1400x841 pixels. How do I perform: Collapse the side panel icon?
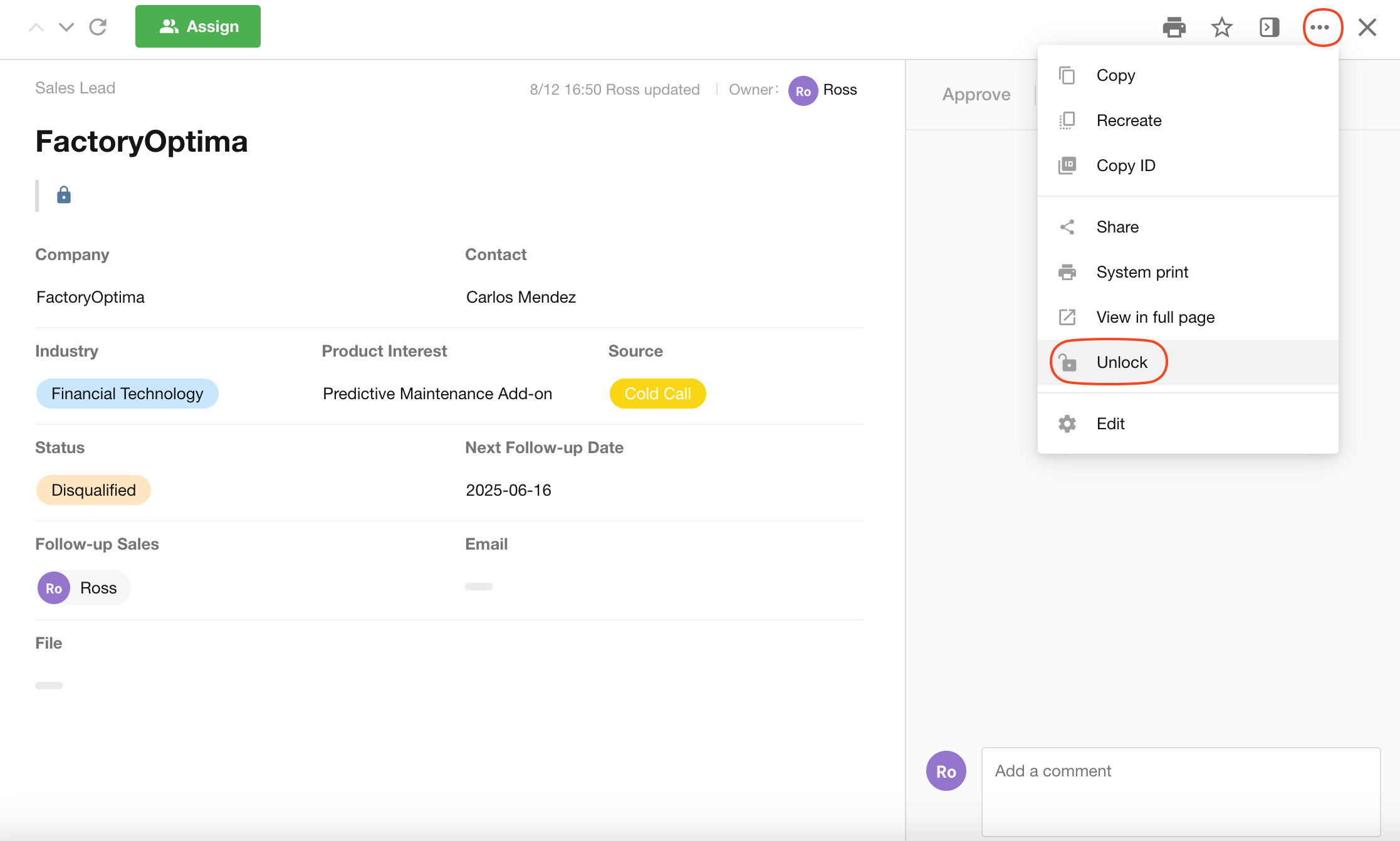click(1269, 28)
